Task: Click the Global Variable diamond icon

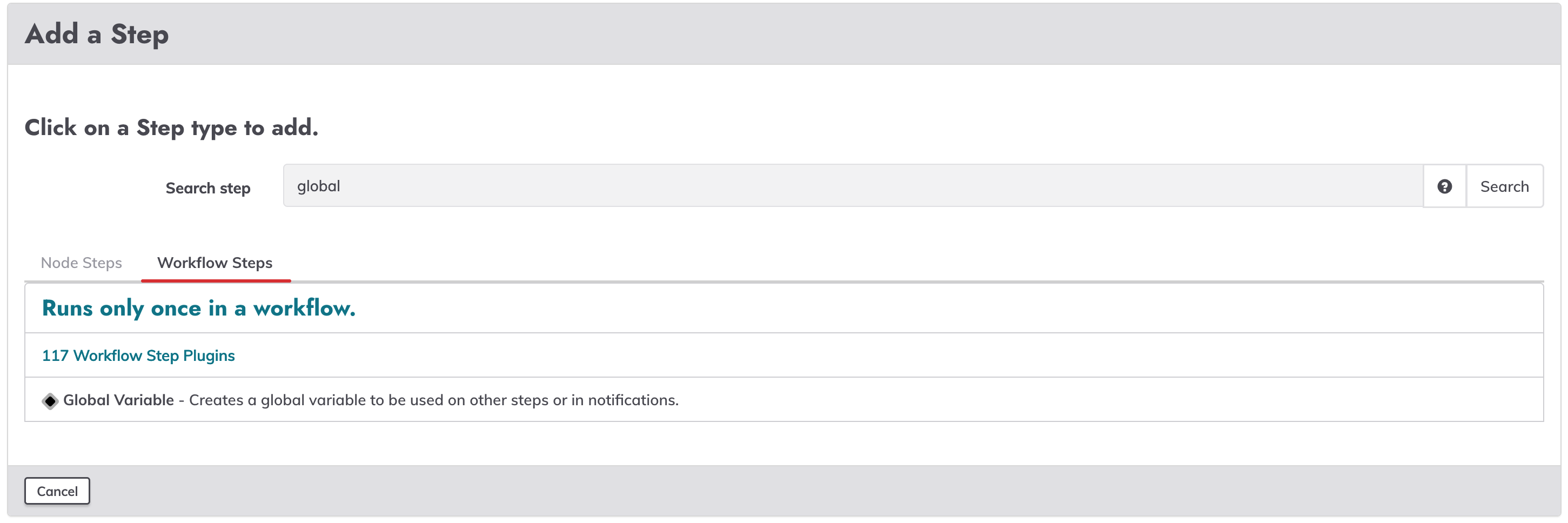Action: point(50,401)
